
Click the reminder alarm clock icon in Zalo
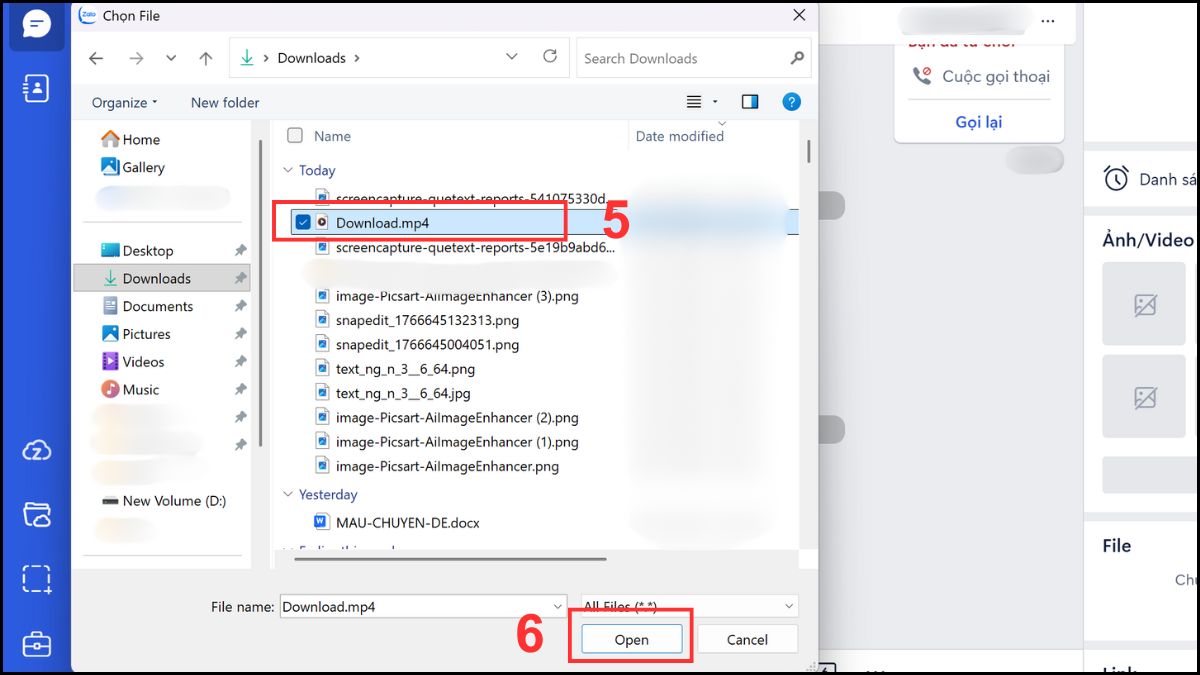1116,179
